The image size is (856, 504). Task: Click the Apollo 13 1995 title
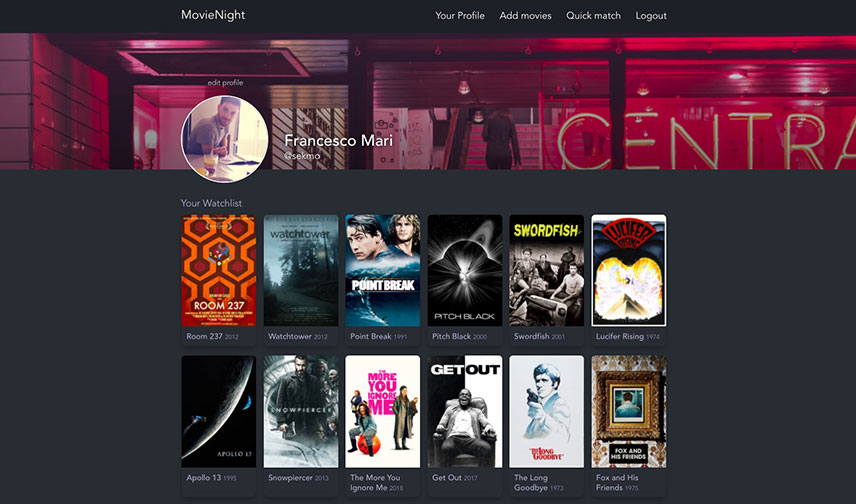(211, 477)
